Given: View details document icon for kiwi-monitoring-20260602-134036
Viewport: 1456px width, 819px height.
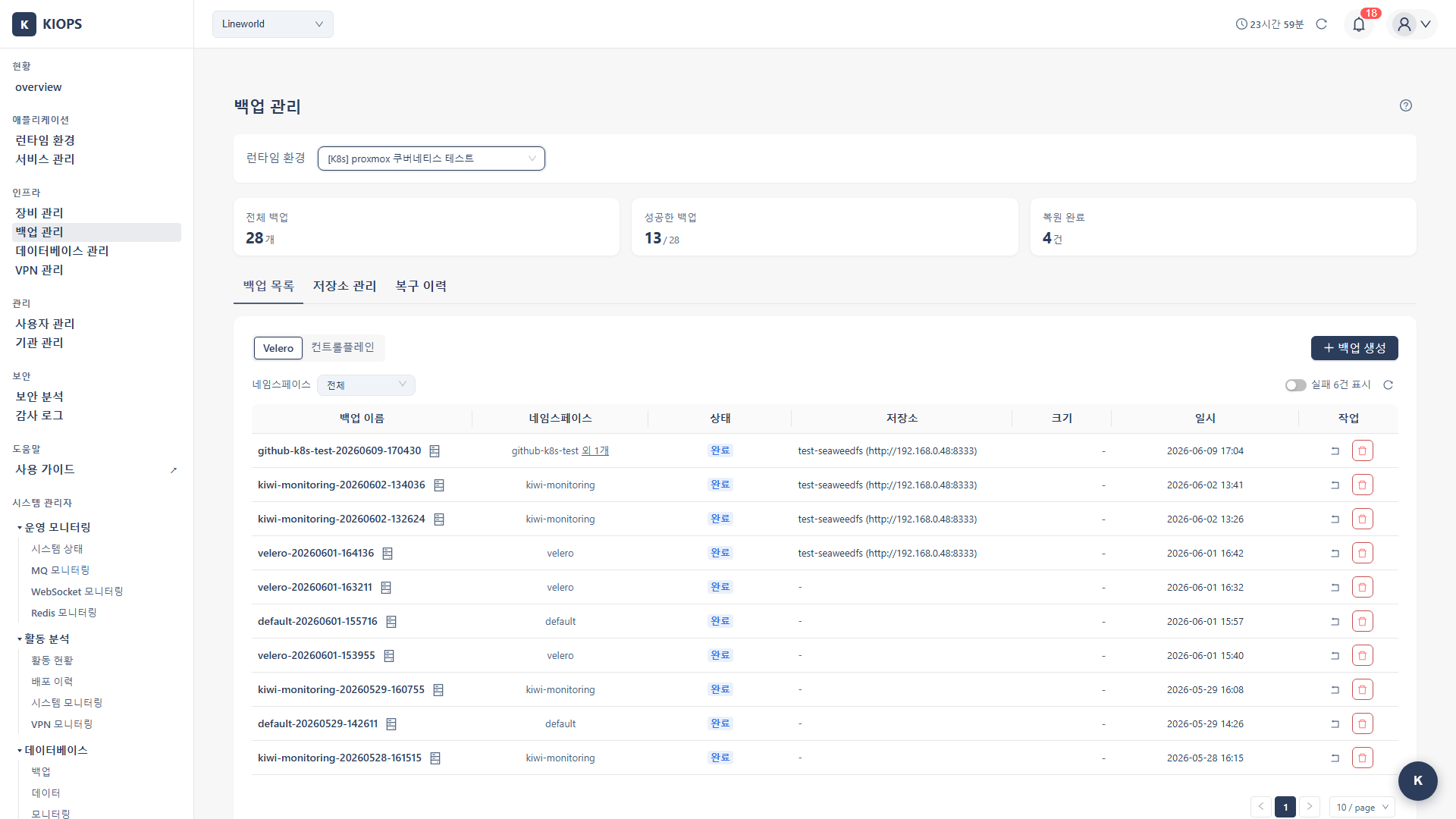Looking at the screenshot, I should click(439, 485).
